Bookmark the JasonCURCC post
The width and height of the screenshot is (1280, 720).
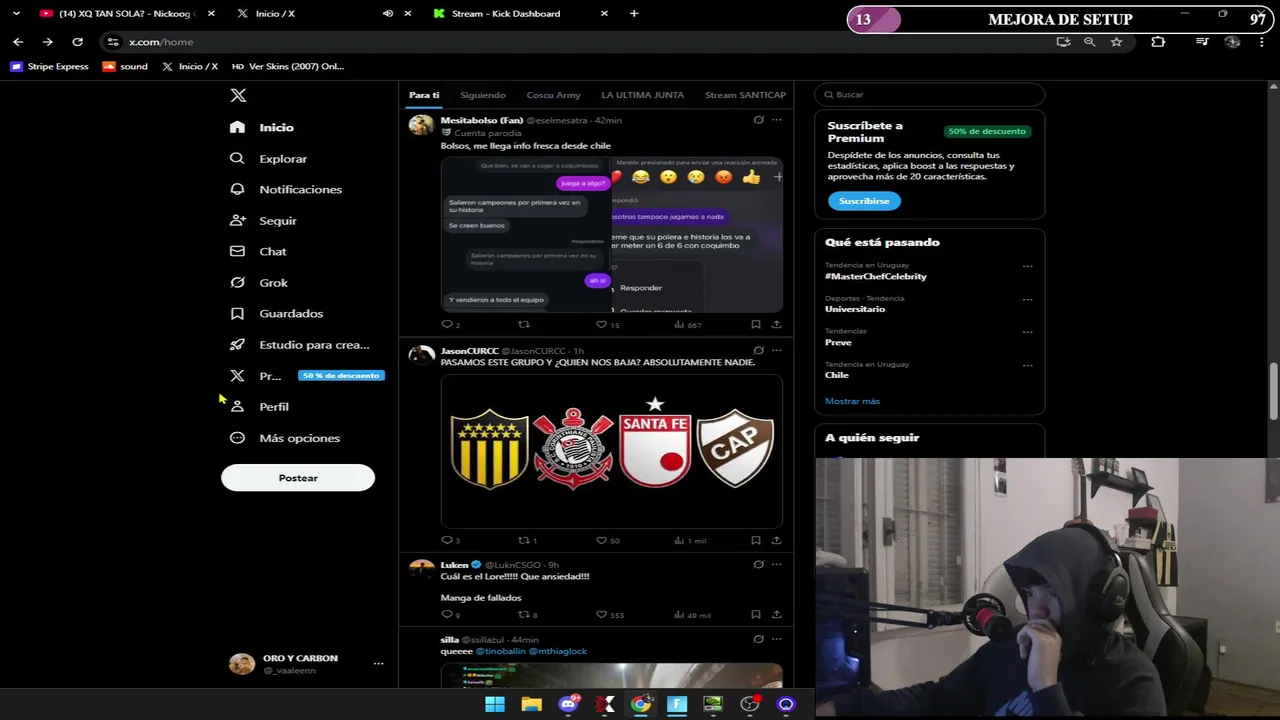pyautogui.click(x=755, y=540)
